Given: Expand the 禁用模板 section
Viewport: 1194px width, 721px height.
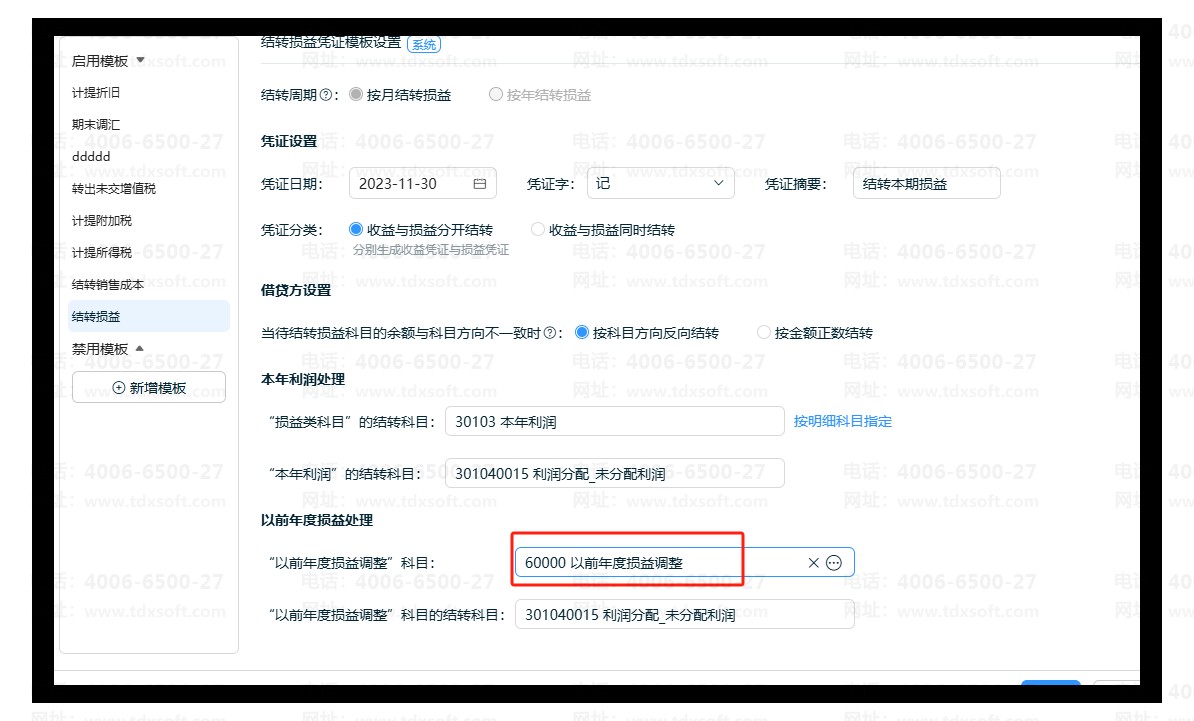Looking at the screenshot, I should pos(140,348).
